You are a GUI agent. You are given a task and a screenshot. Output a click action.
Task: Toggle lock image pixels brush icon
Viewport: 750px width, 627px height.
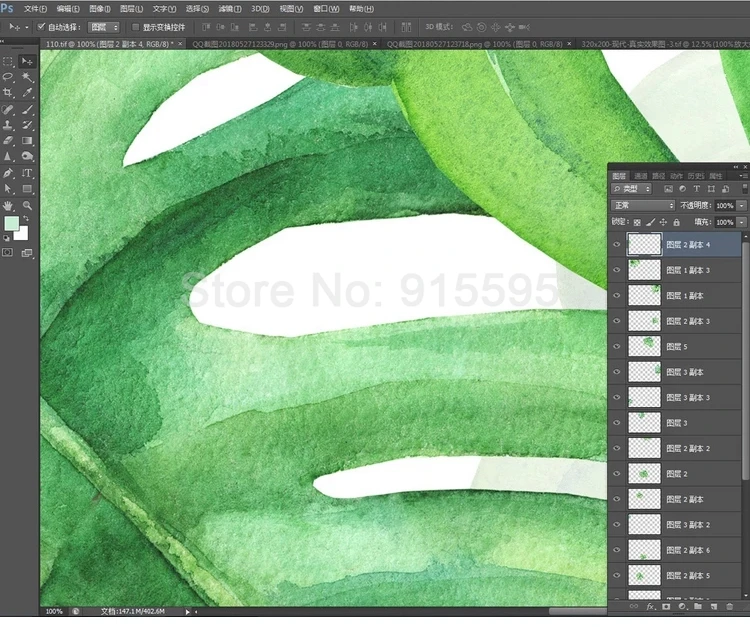coord(650,222)
